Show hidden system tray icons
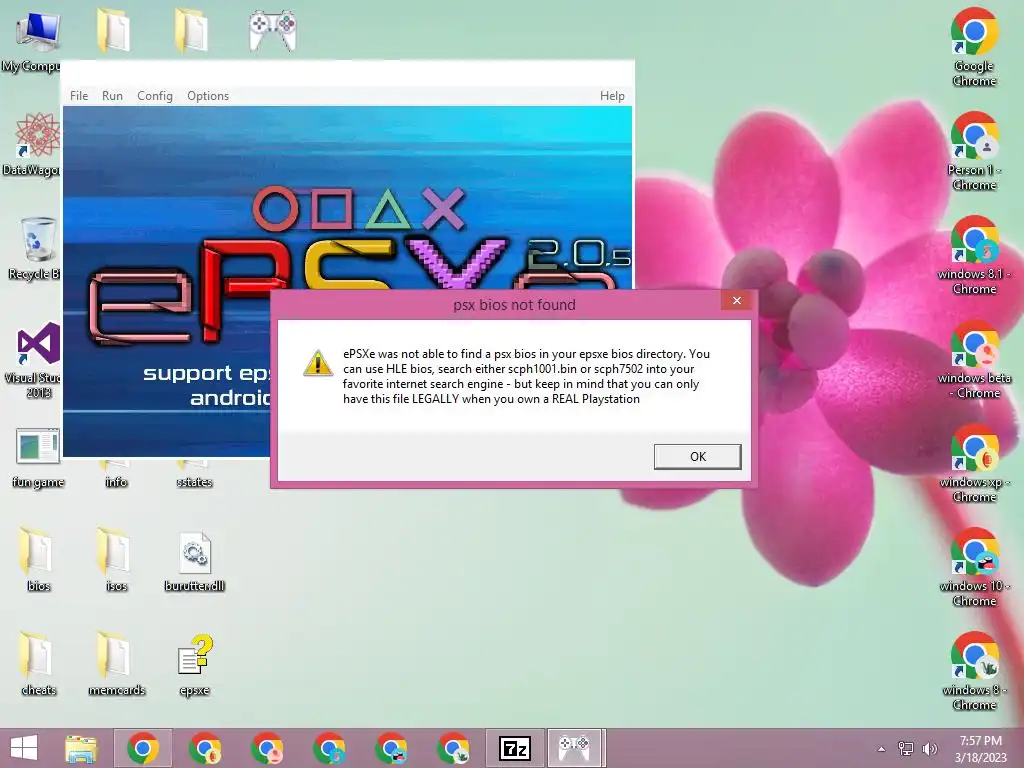 point(882,749)
